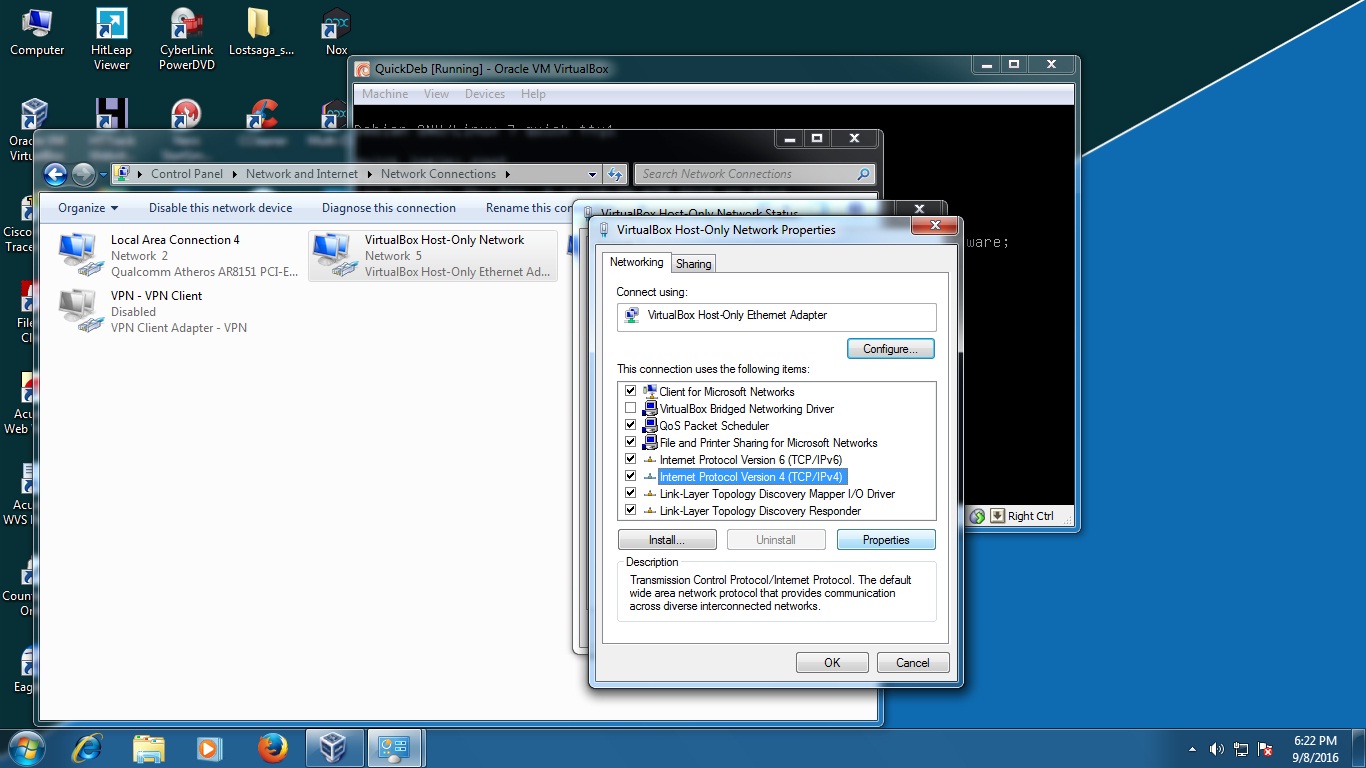Uncheck QoS Packet Scheduler
The height and width of the screenshot is (768, 1366).
click(x=630, y=426)
